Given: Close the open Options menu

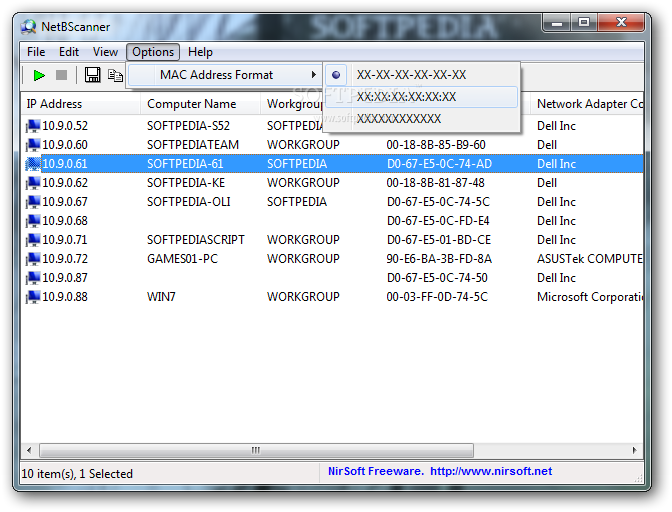Looking at the screenshot, I should [153, 52].
